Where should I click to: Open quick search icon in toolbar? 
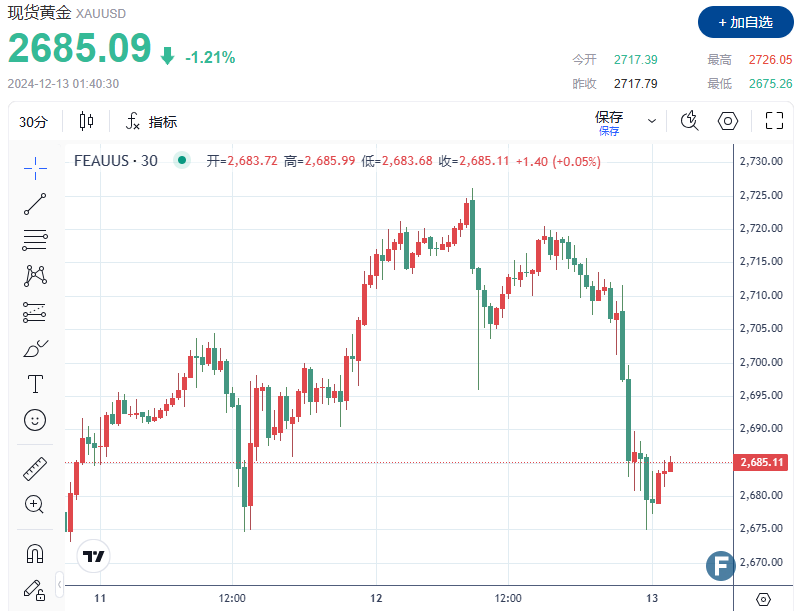point(689,121)
